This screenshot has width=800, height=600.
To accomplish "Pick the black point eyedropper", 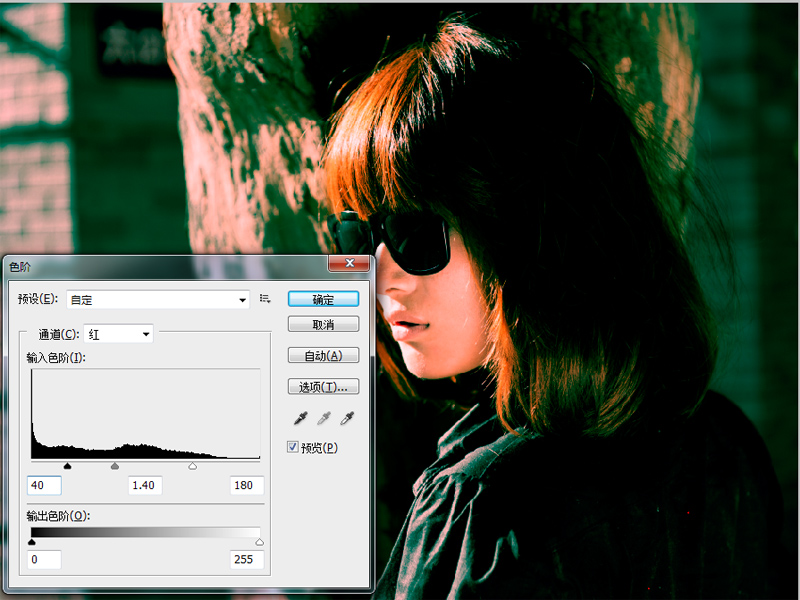I will pyautogui.click(x=298, y=420).
